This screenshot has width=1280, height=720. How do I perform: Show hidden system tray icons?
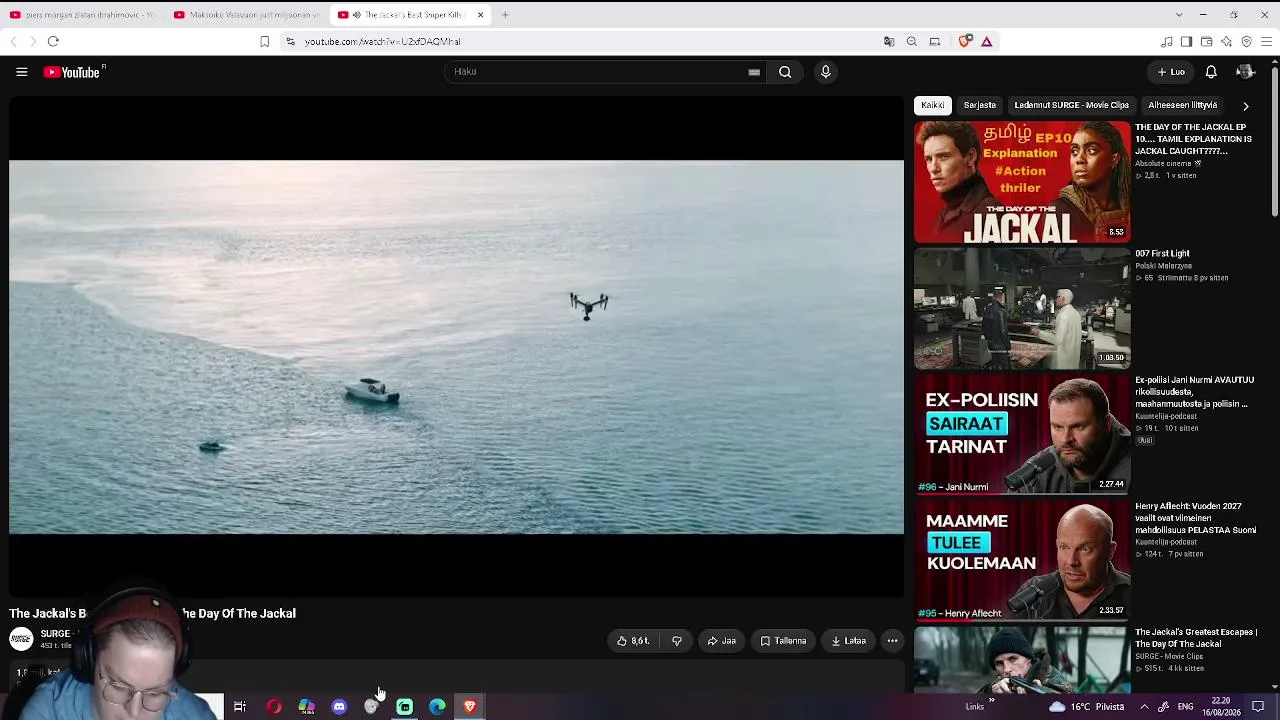[x=1144, y=707]
